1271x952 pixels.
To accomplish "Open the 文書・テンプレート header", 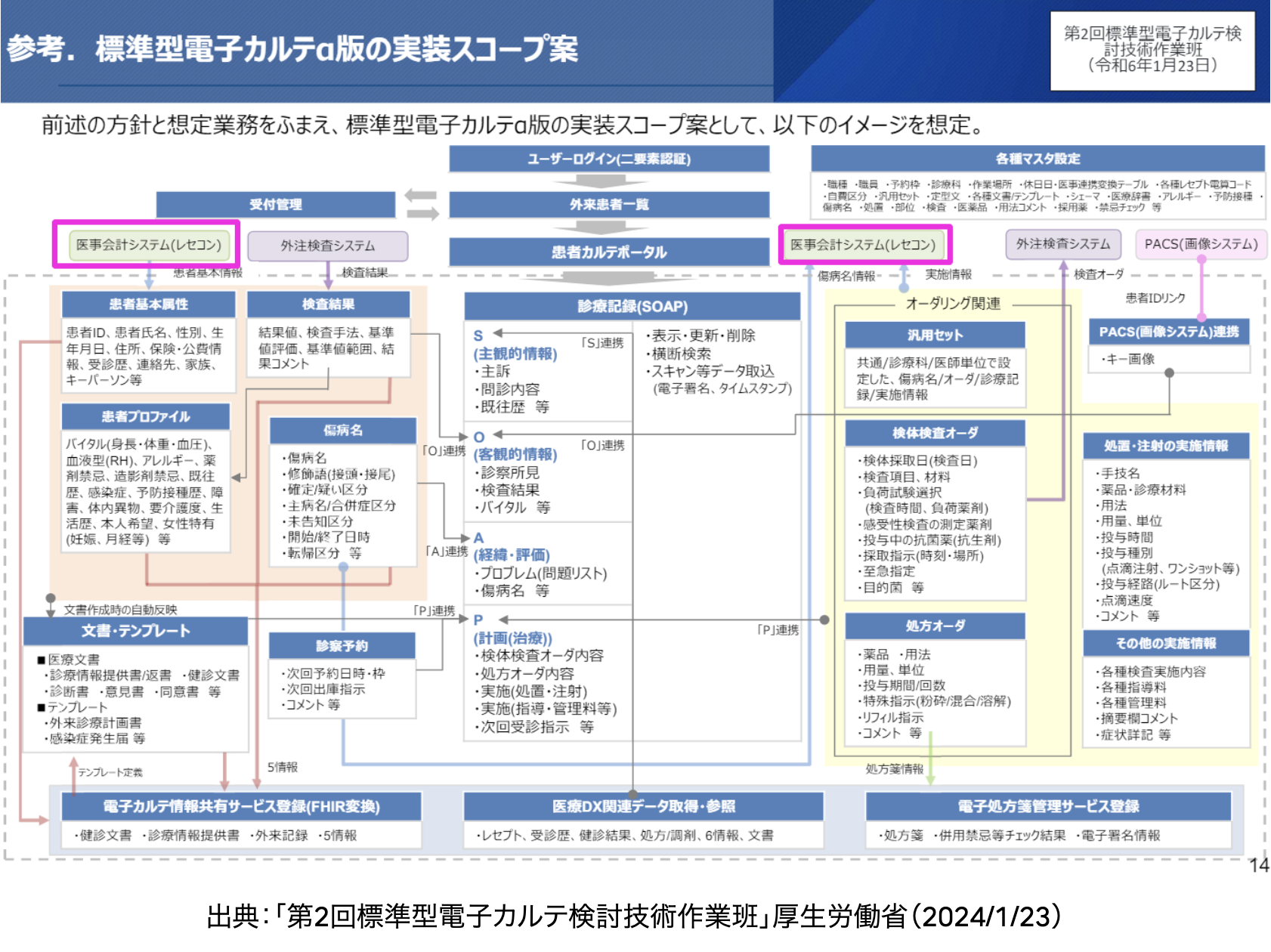I will 136,631.
